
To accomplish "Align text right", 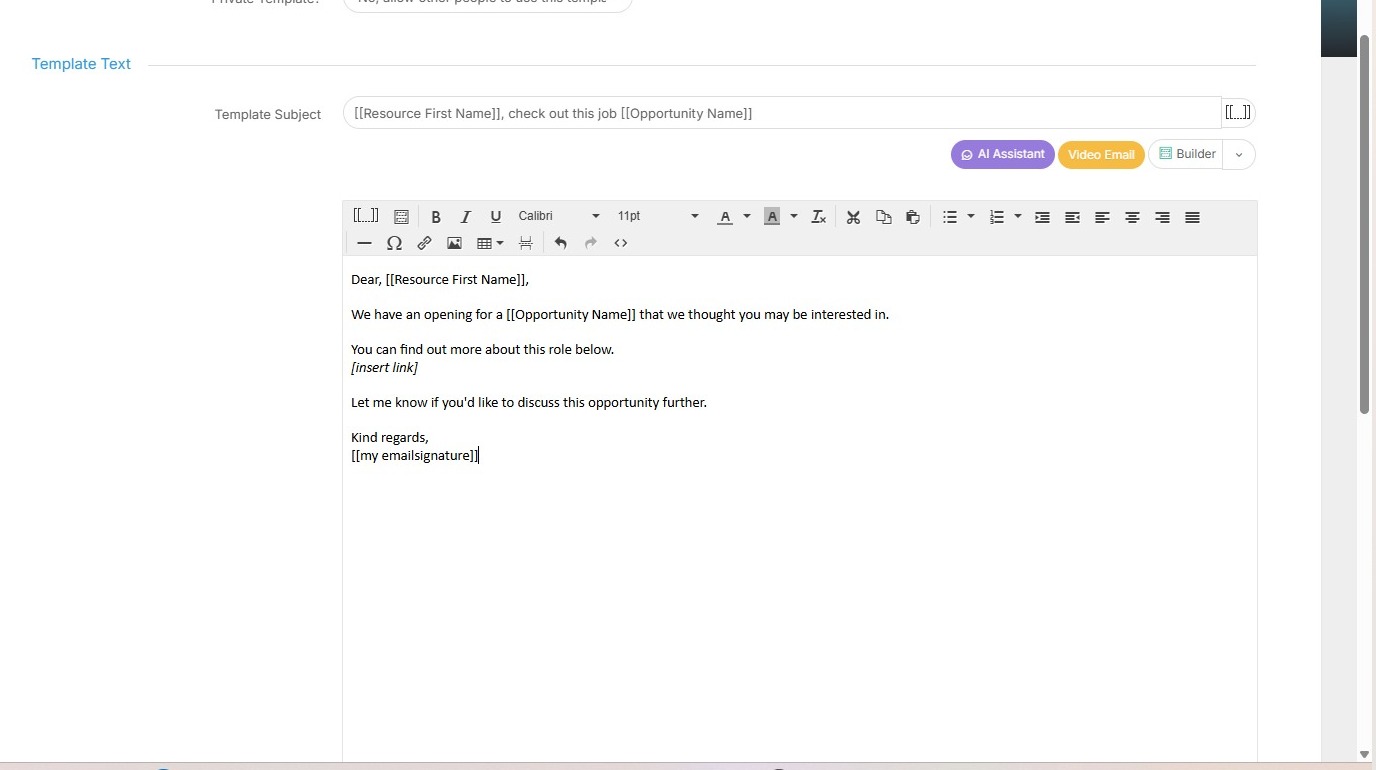I will pos(1162,217).
